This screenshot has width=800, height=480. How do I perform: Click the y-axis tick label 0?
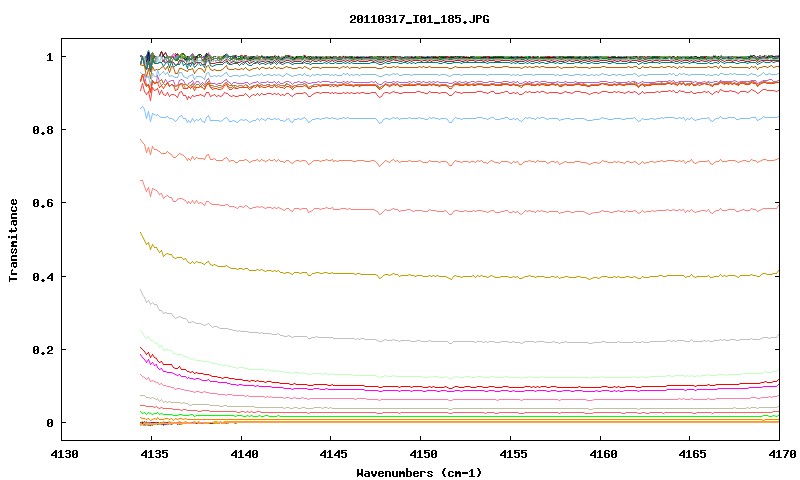click(49, 423)
